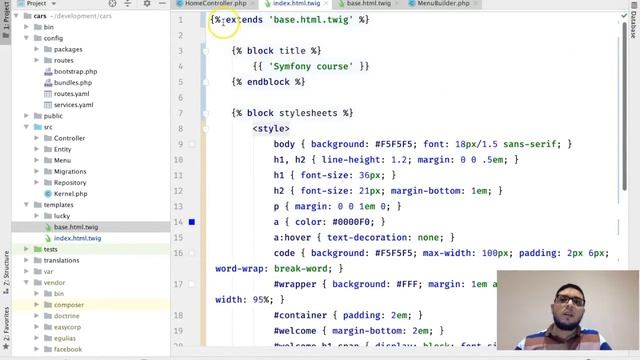Screen dimensions: 640x360
Task: Hide the Project panel with minus icon
Action: [162, 3]
